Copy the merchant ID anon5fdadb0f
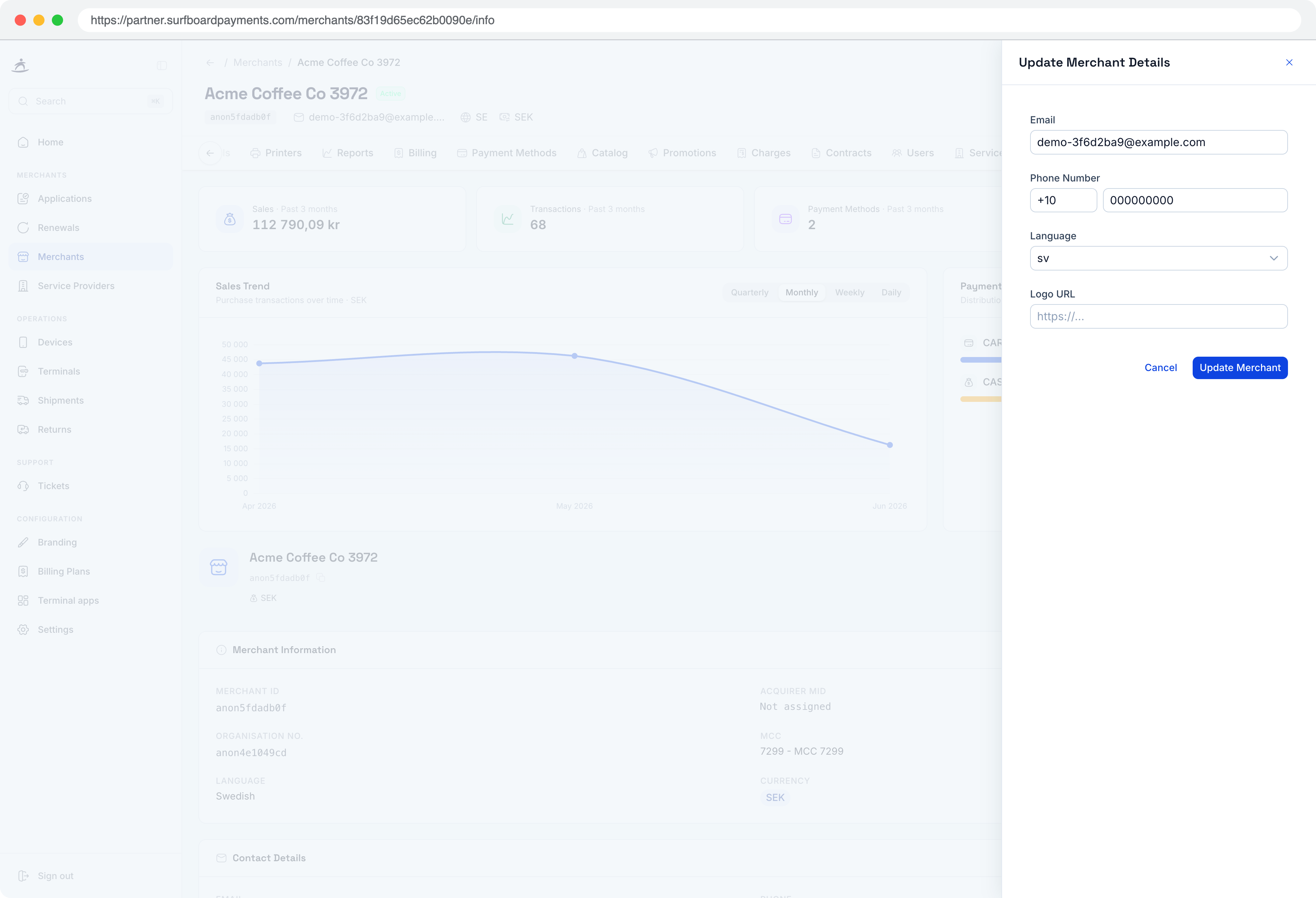 click(x=321, y=577)
